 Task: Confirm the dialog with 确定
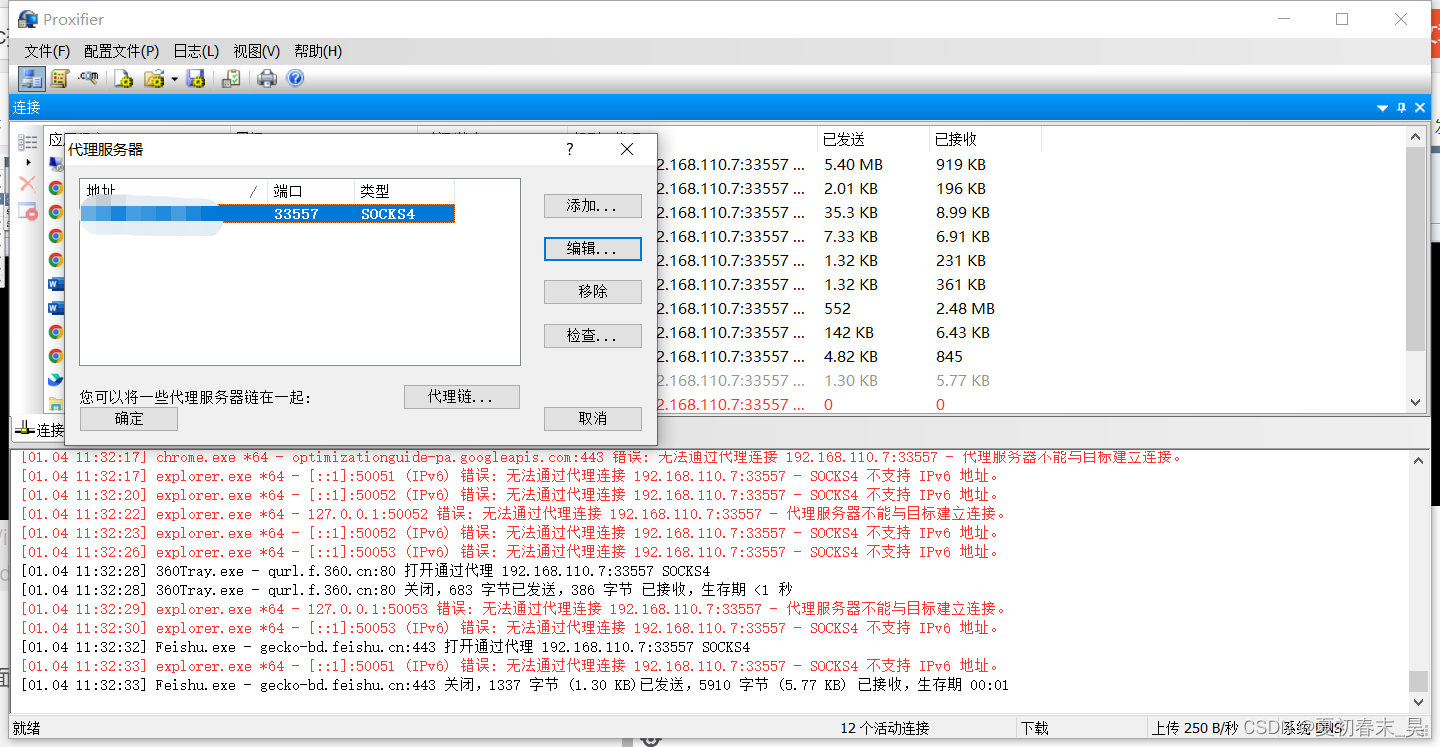pyautogui.click(x=129, y=419)
